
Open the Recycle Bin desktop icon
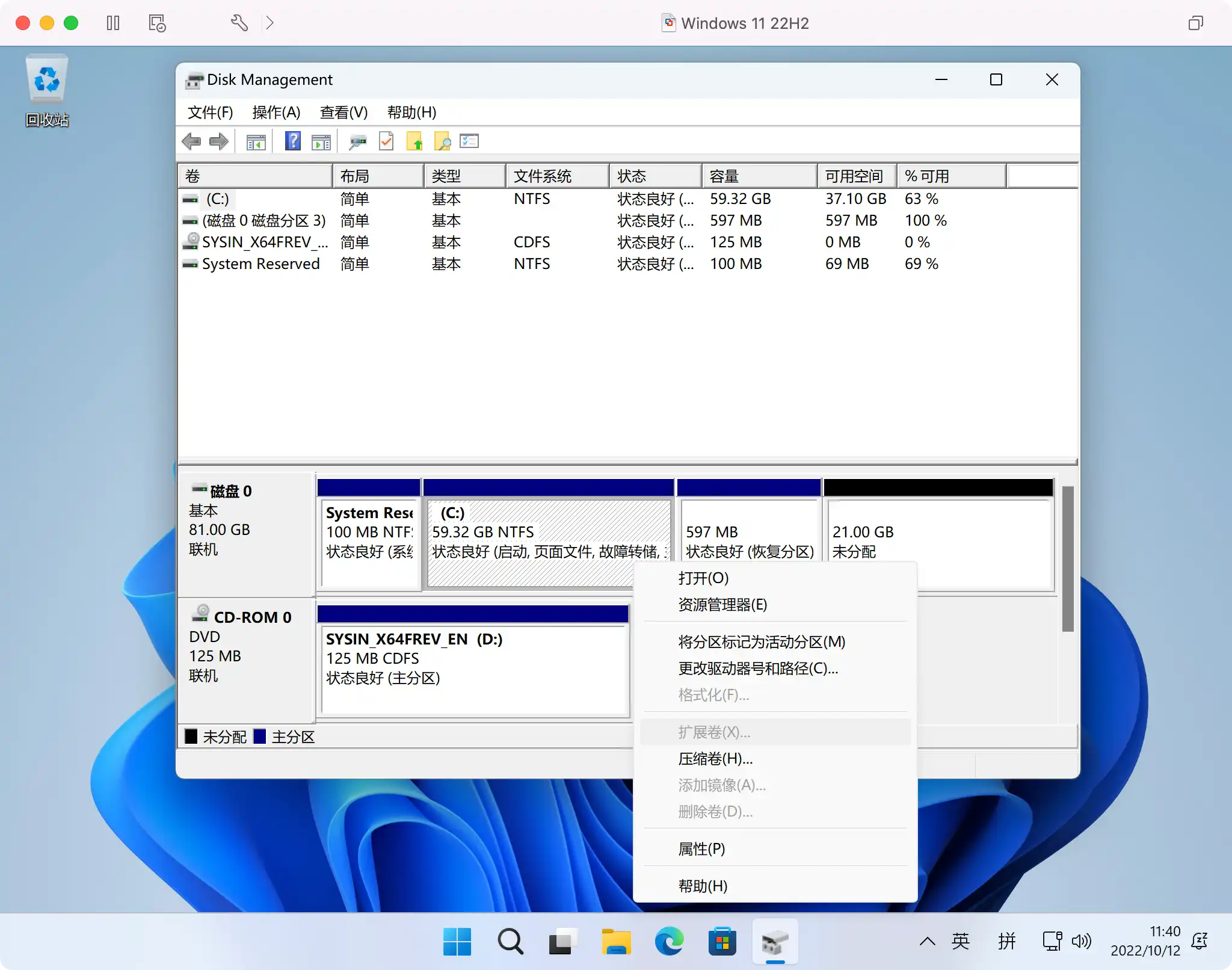click(x=47, y=91)
